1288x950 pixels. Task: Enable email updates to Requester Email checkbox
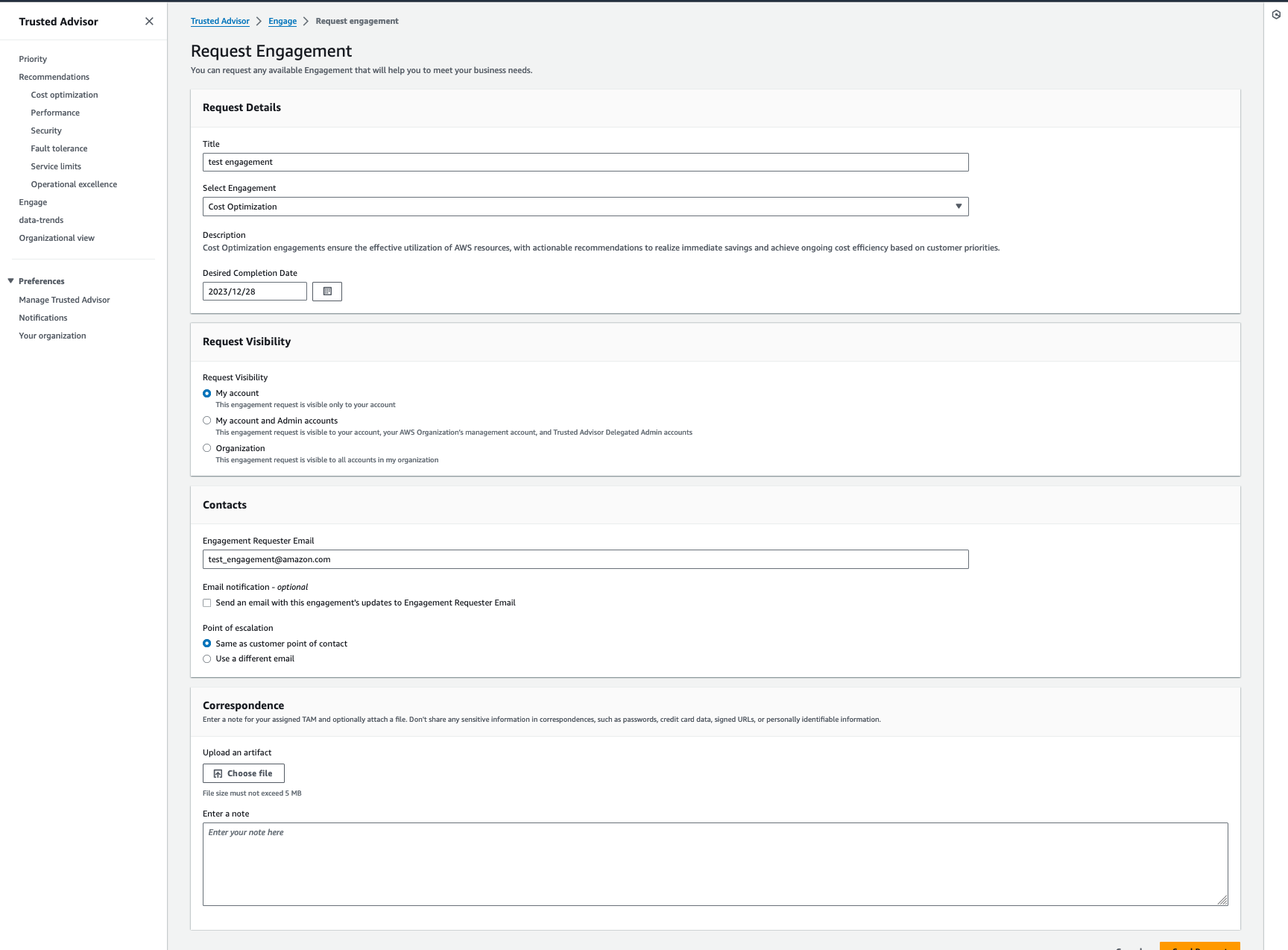click(x=207, y=603)
